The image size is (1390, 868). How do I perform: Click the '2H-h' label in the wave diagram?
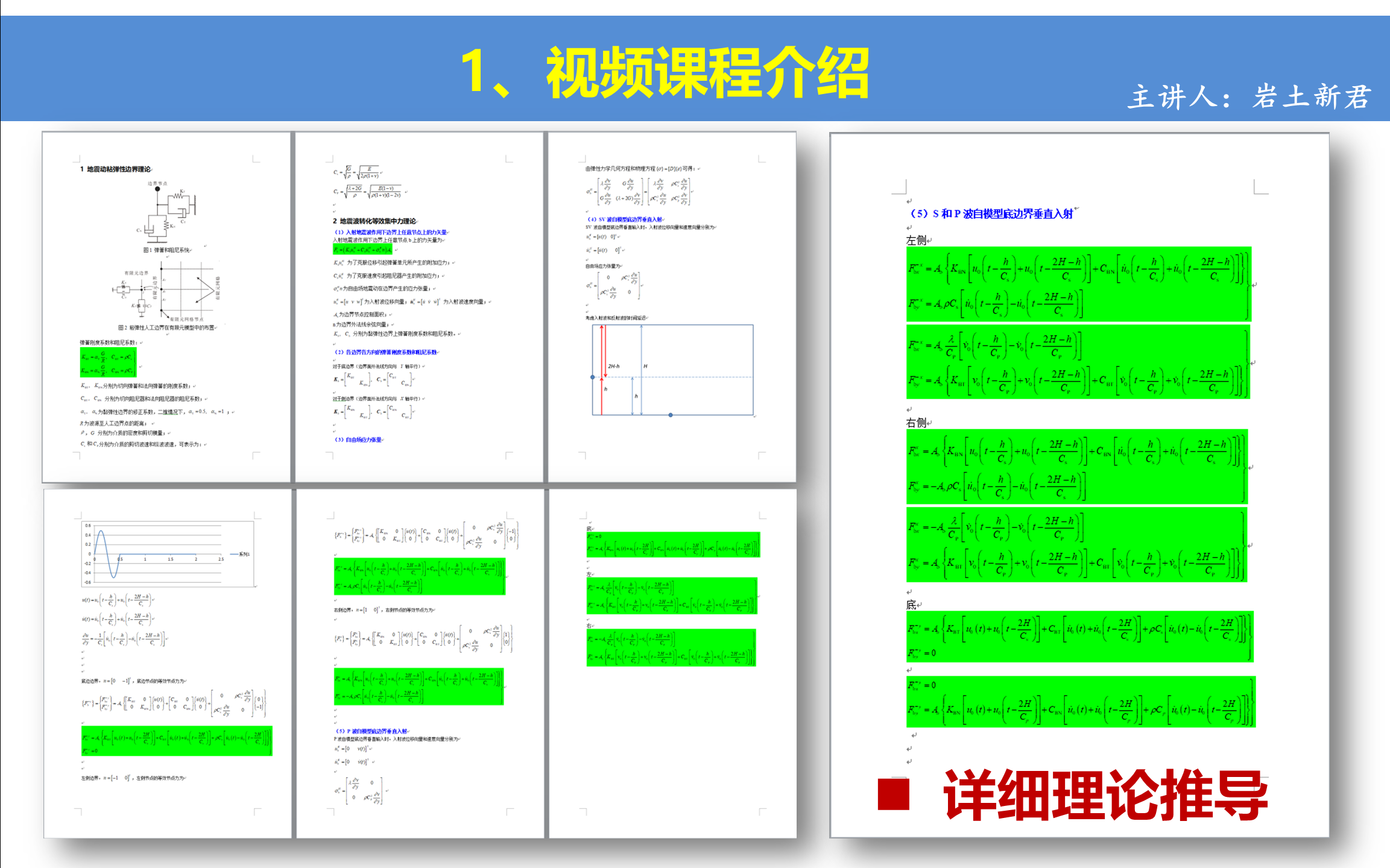tap(613, 366)
